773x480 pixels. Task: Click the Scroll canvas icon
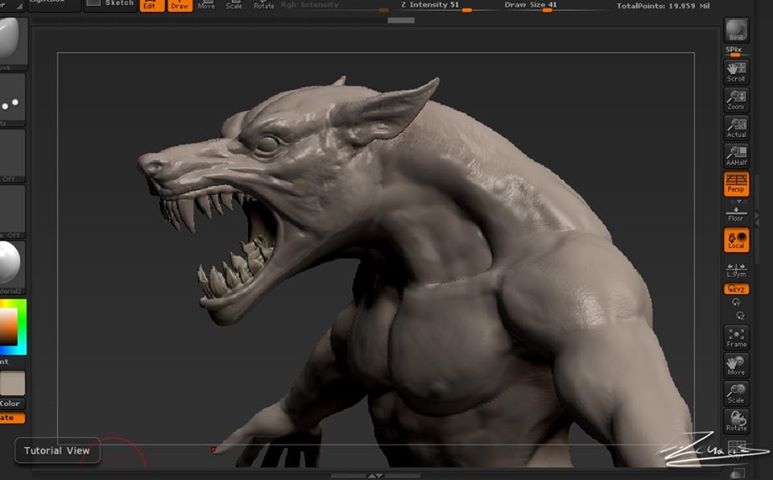[x=736, y=72]
